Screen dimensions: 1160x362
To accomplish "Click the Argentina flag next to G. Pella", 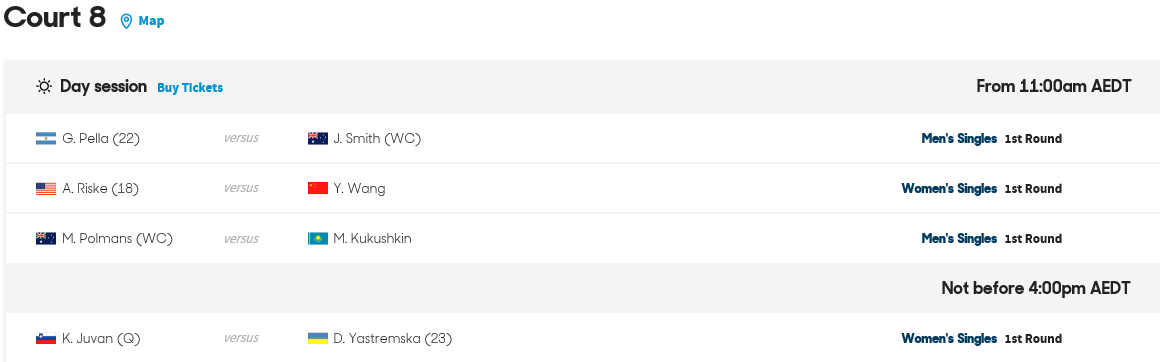I will 46,138.
